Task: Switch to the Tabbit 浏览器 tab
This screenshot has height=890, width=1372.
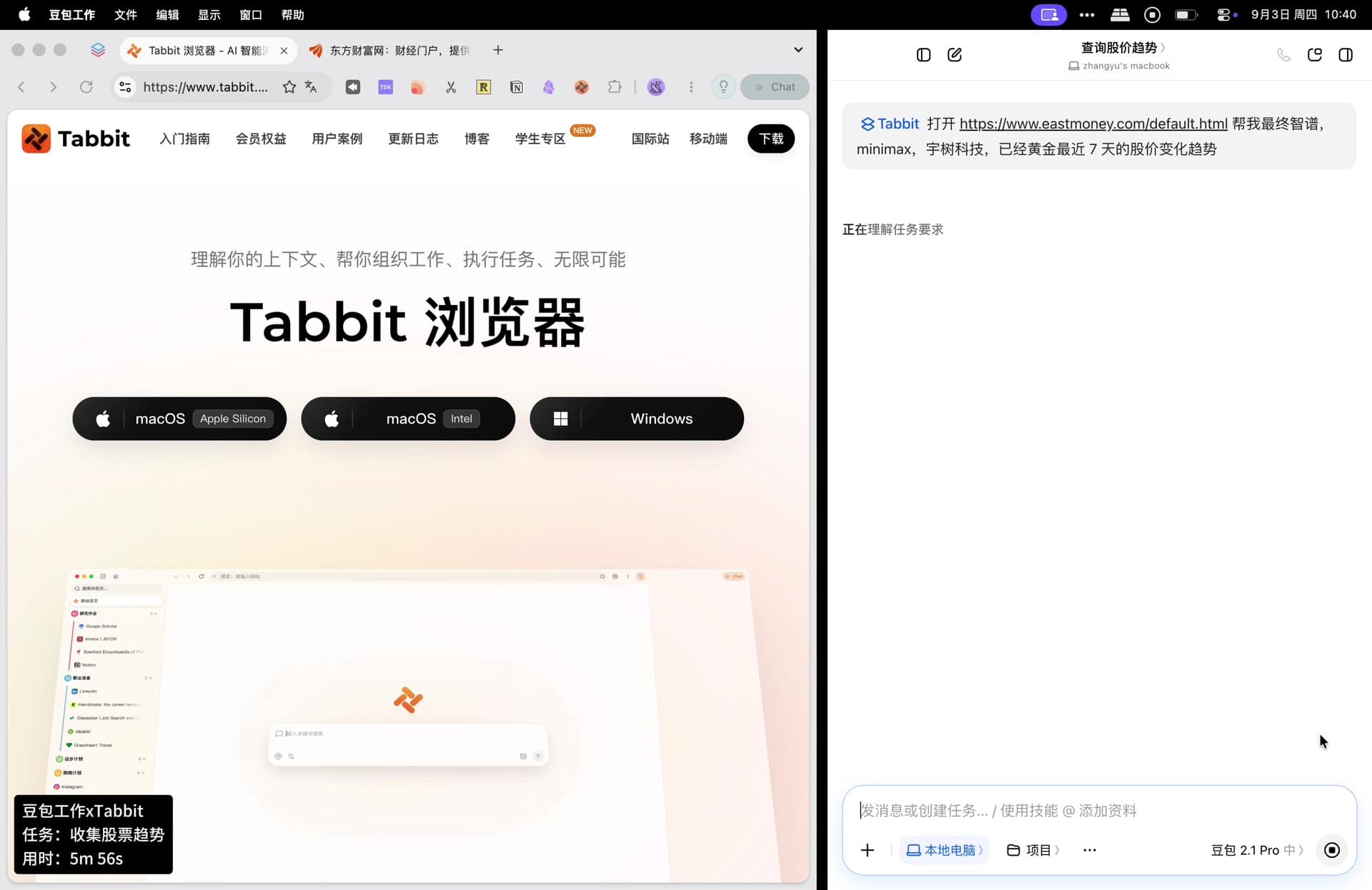Action: 207,50
